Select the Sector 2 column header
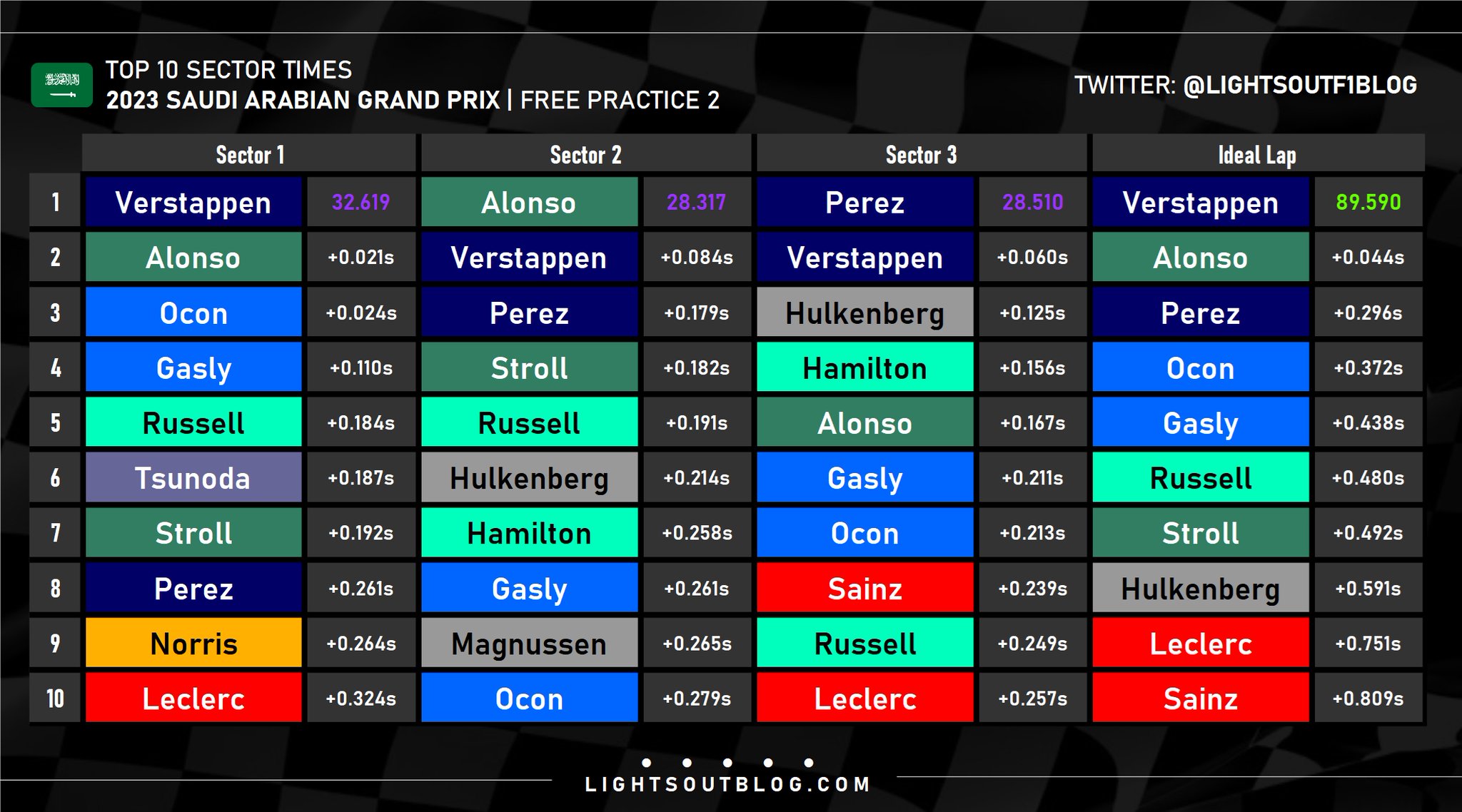 [585, 154]
